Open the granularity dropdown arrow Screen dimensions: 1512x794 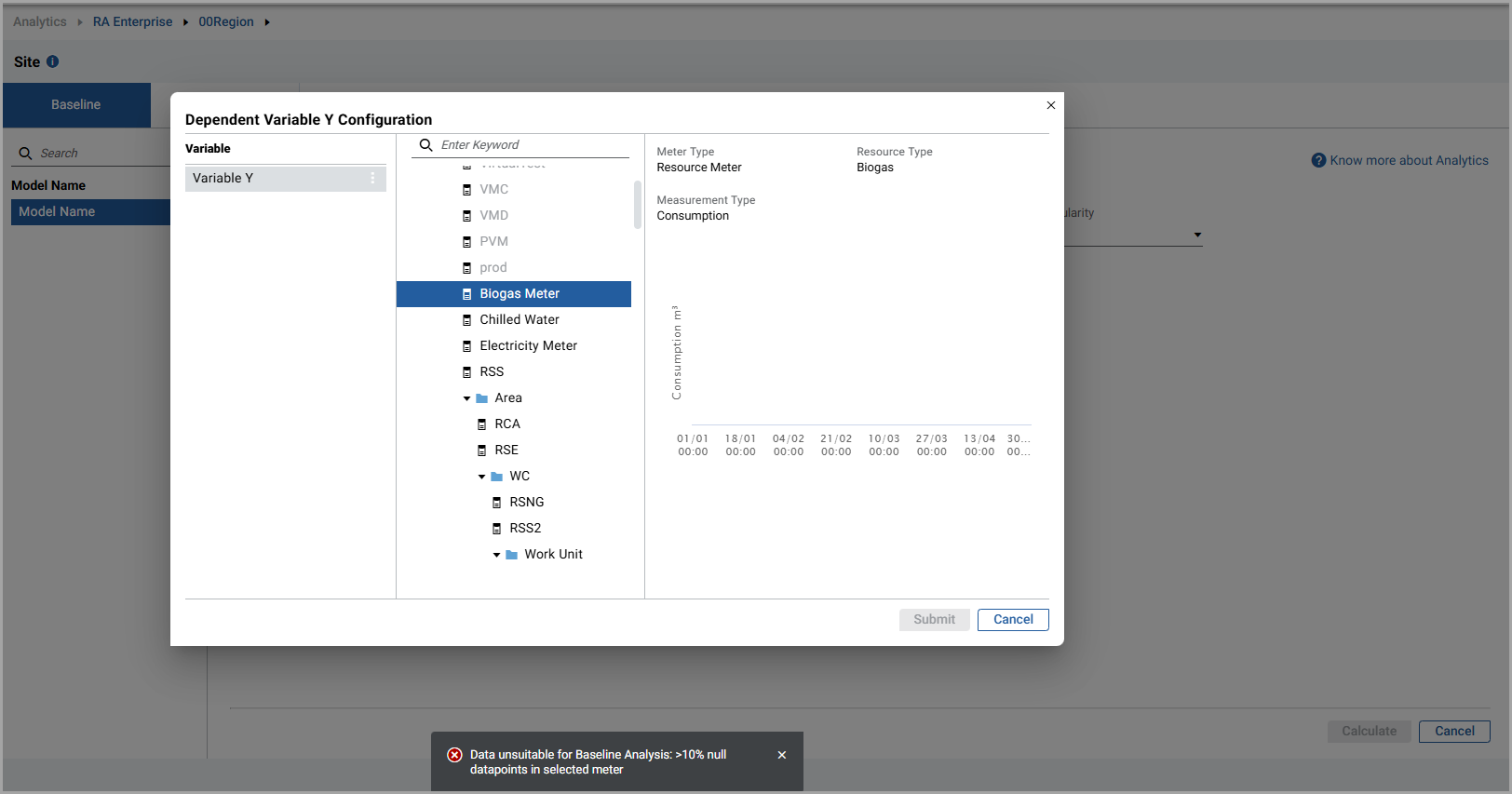pyautogui.click(x=1197, y=235)
